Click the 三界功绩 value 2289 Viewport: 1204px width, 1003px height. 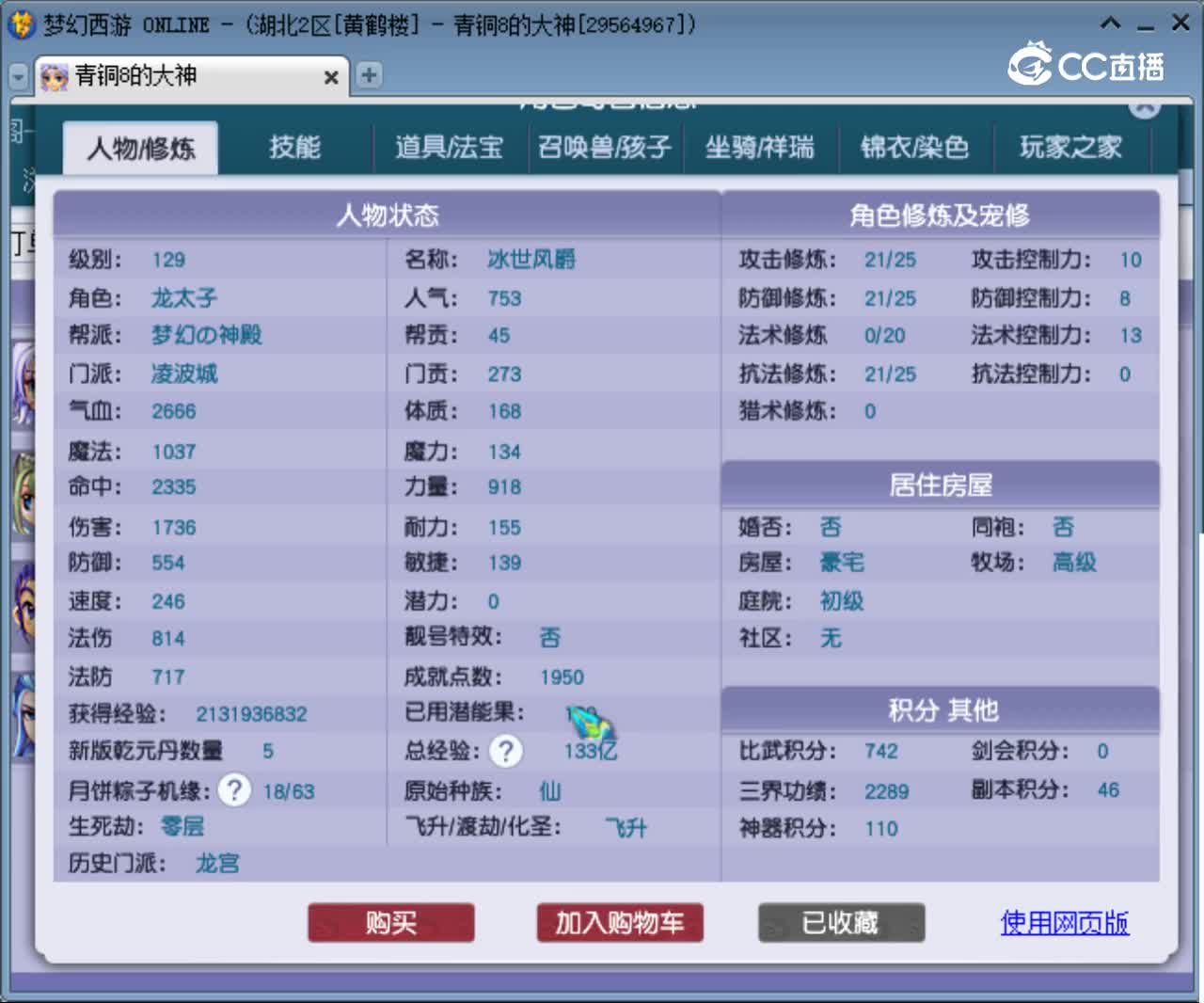[x=887, y=791]
